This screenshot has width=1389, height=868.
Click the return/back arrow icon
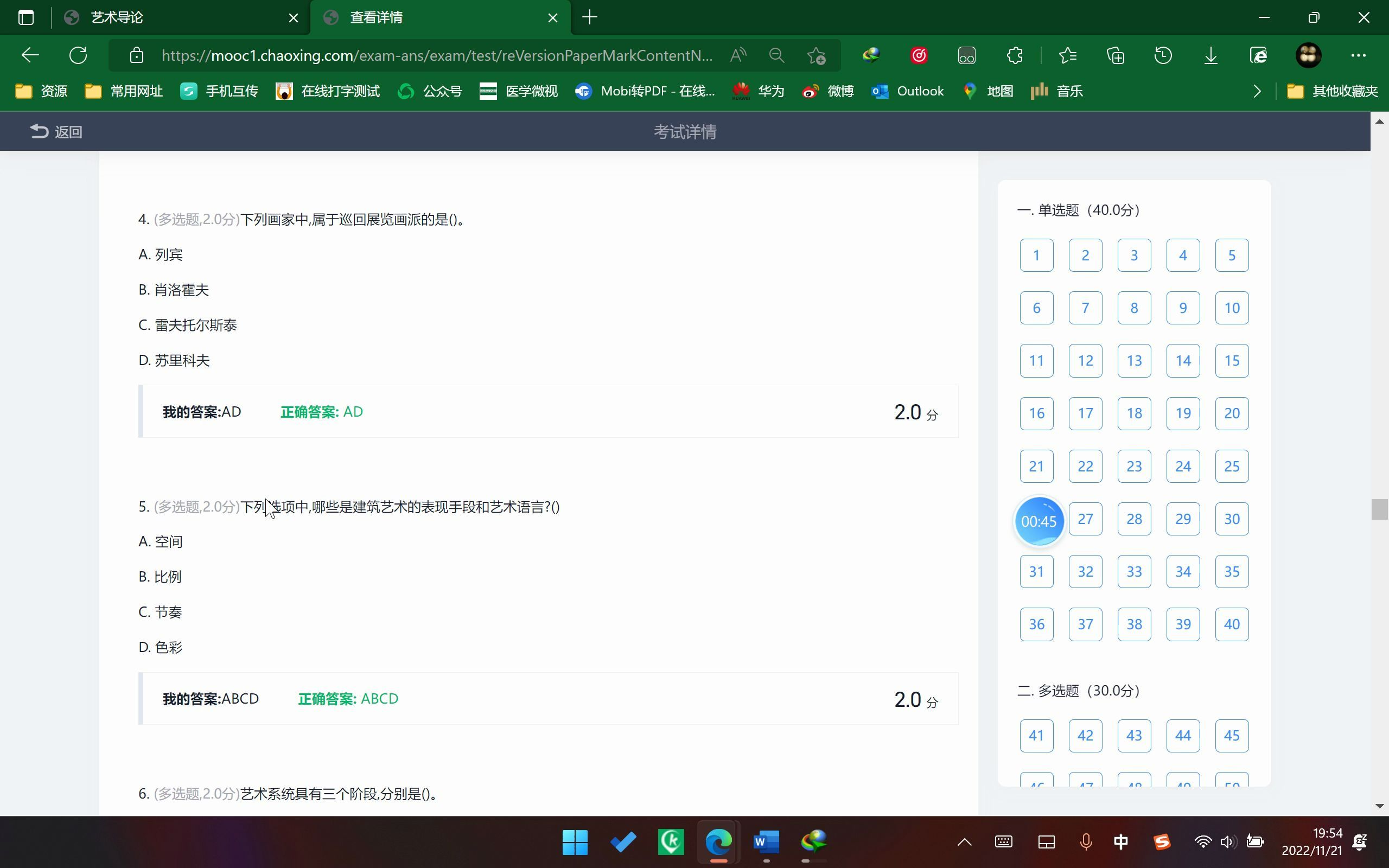[x=37, y=130]
